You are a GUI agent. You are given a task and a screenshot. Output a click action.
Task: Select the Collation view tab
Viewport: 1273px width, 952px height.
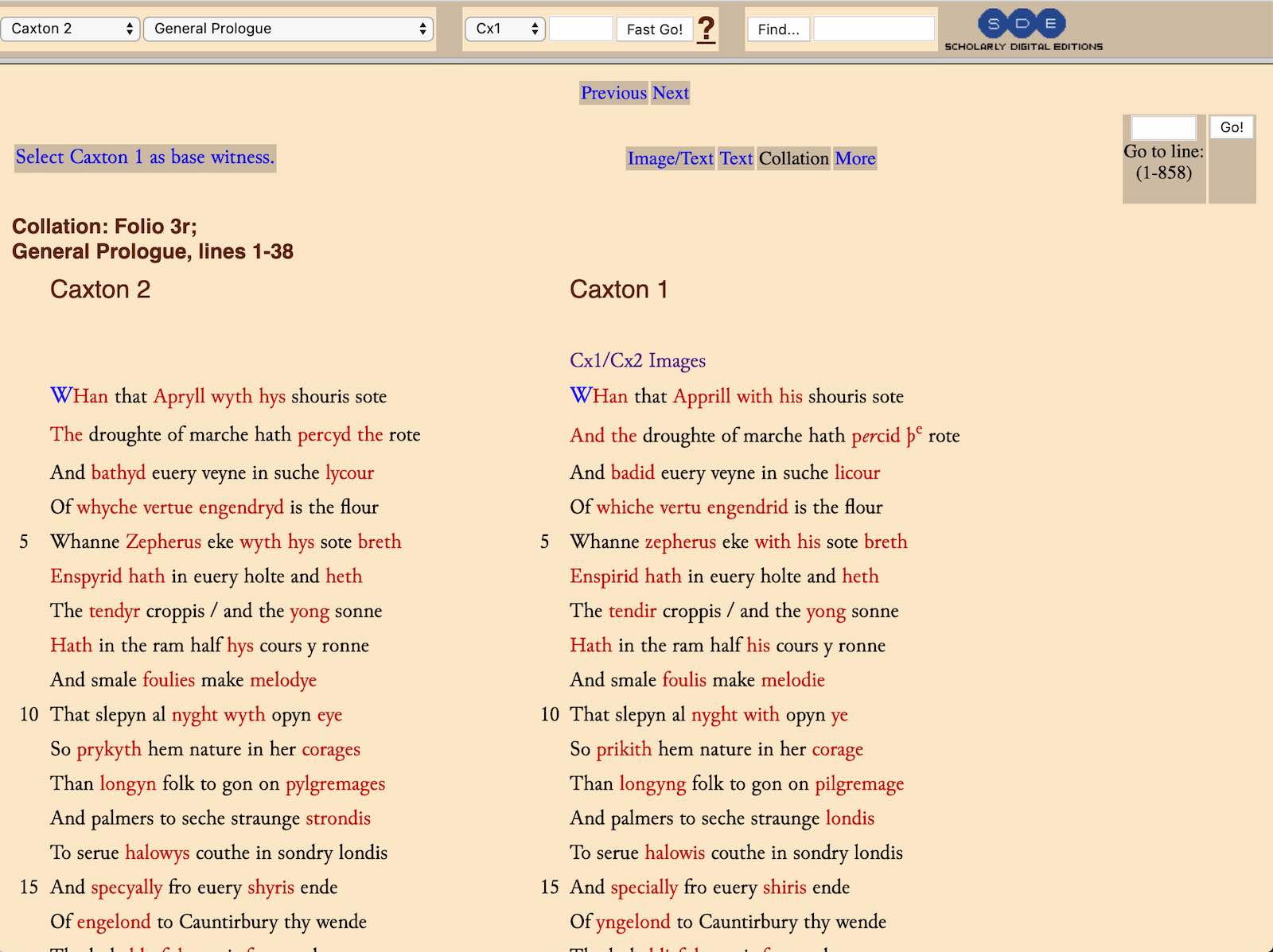point(793,158)
